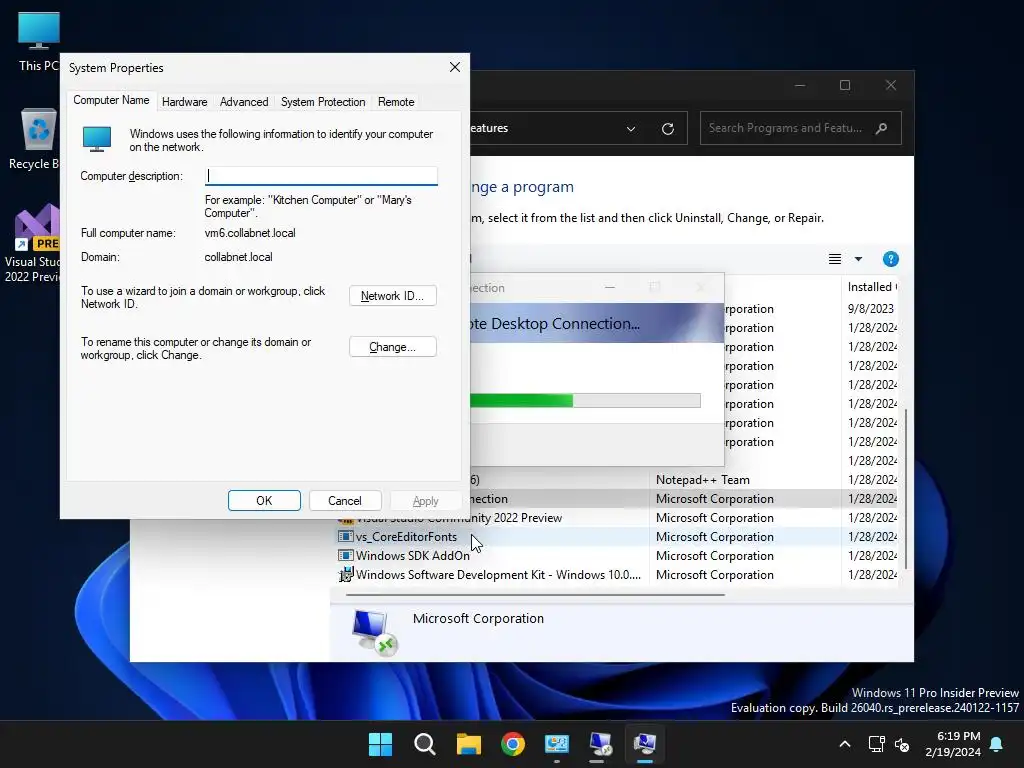Maximize the Programs and Features window
Image resolution: width=1024 pixels, height=768 pixels.
(x=844, y=86)
